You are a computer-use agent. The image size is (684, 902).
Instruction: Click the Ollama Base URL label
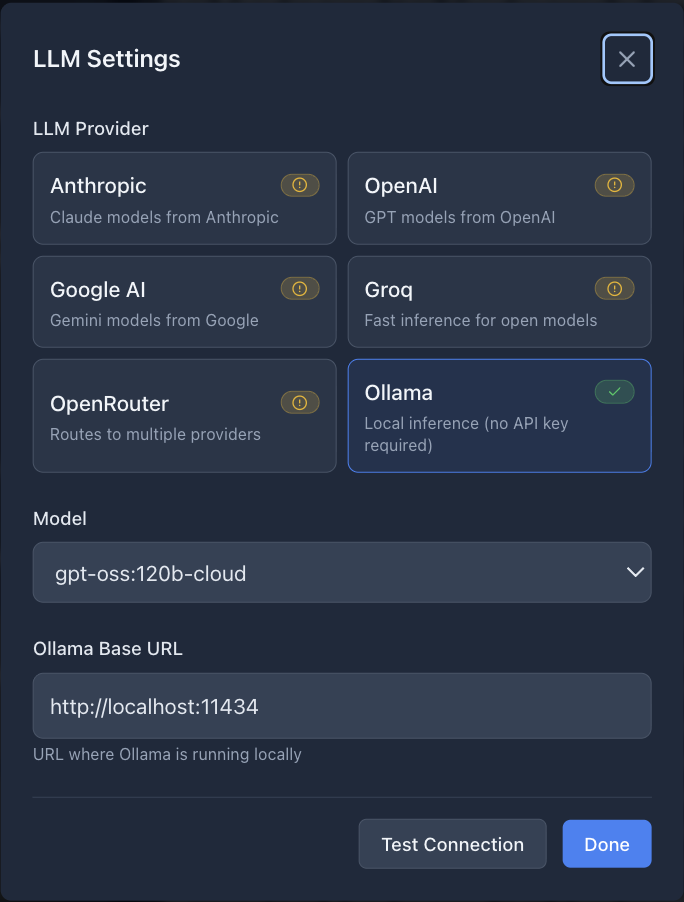(x=108, y=648)
